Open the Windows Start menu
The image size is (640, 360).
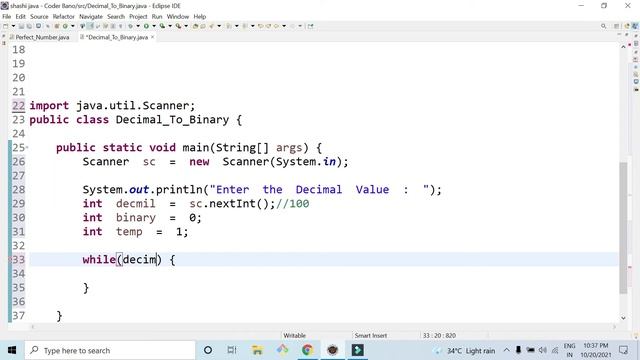pyautogui.click(x=12, y=350)
